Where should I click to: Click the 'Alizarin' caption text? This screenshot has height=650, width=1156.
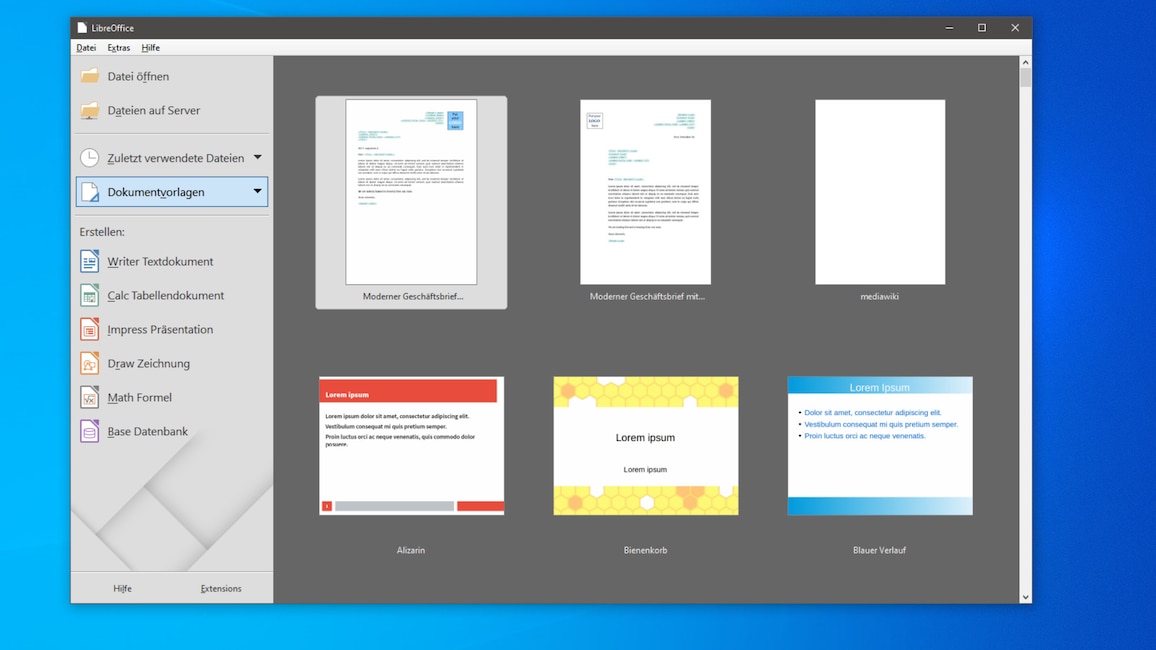pos(411,550)
